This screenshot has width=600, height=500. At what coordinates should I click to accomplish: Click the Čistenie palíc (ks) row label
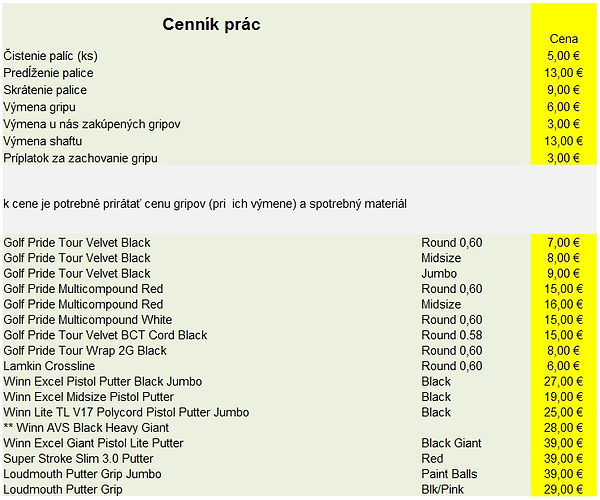[x=51, y=56]
